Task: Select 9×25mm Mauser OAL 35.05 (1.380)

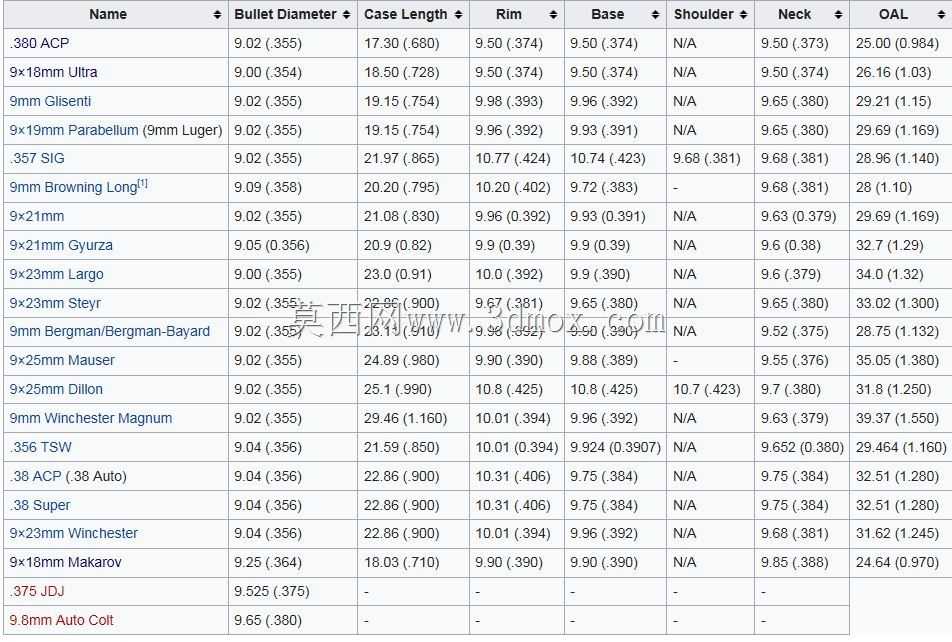Action: tap(897, 360)
